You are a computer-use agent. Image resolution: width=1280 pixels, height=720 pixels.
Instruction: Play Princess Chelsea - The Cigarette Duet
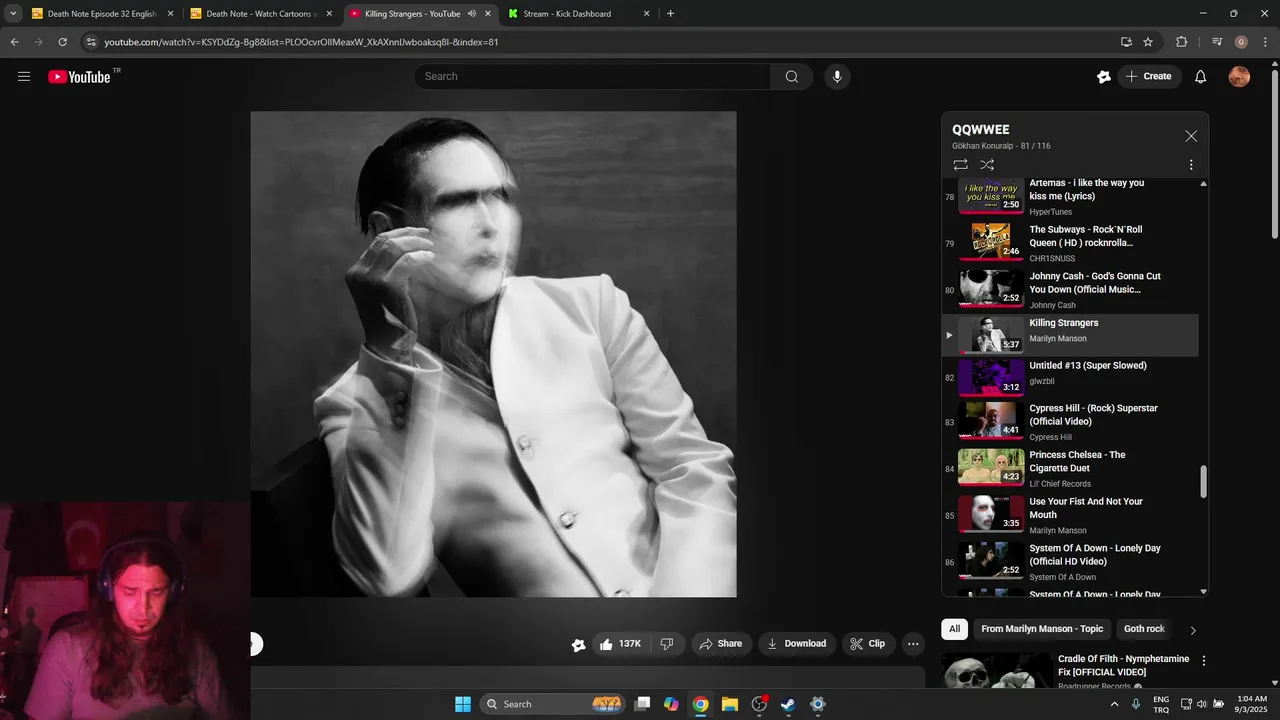click(x=1070, y=468)
